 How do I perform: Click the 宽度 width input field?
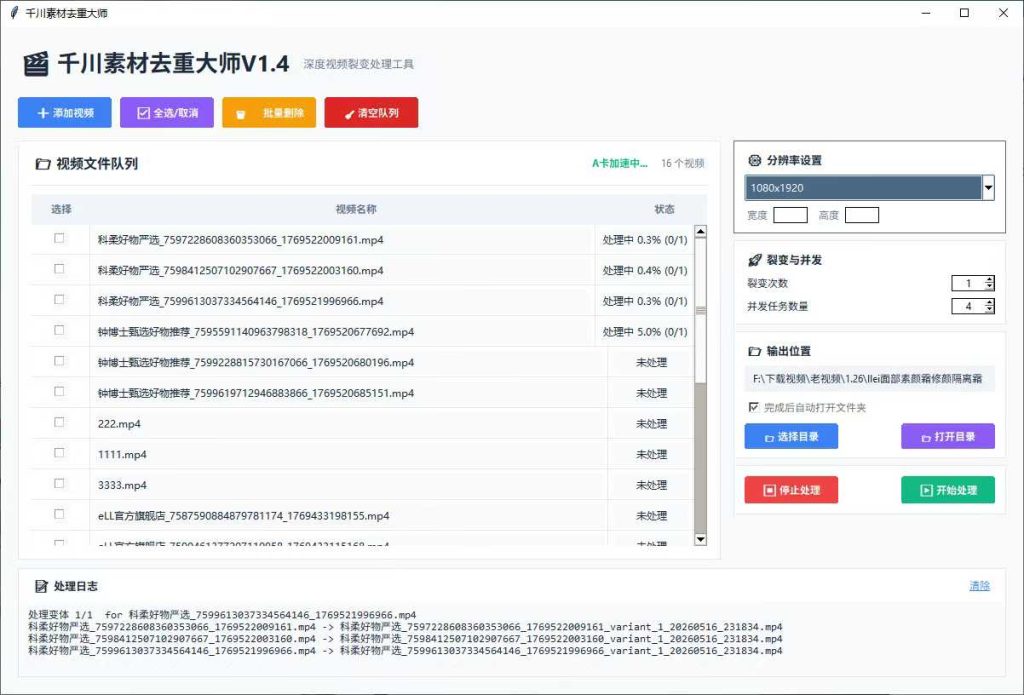tap(790, 215)
